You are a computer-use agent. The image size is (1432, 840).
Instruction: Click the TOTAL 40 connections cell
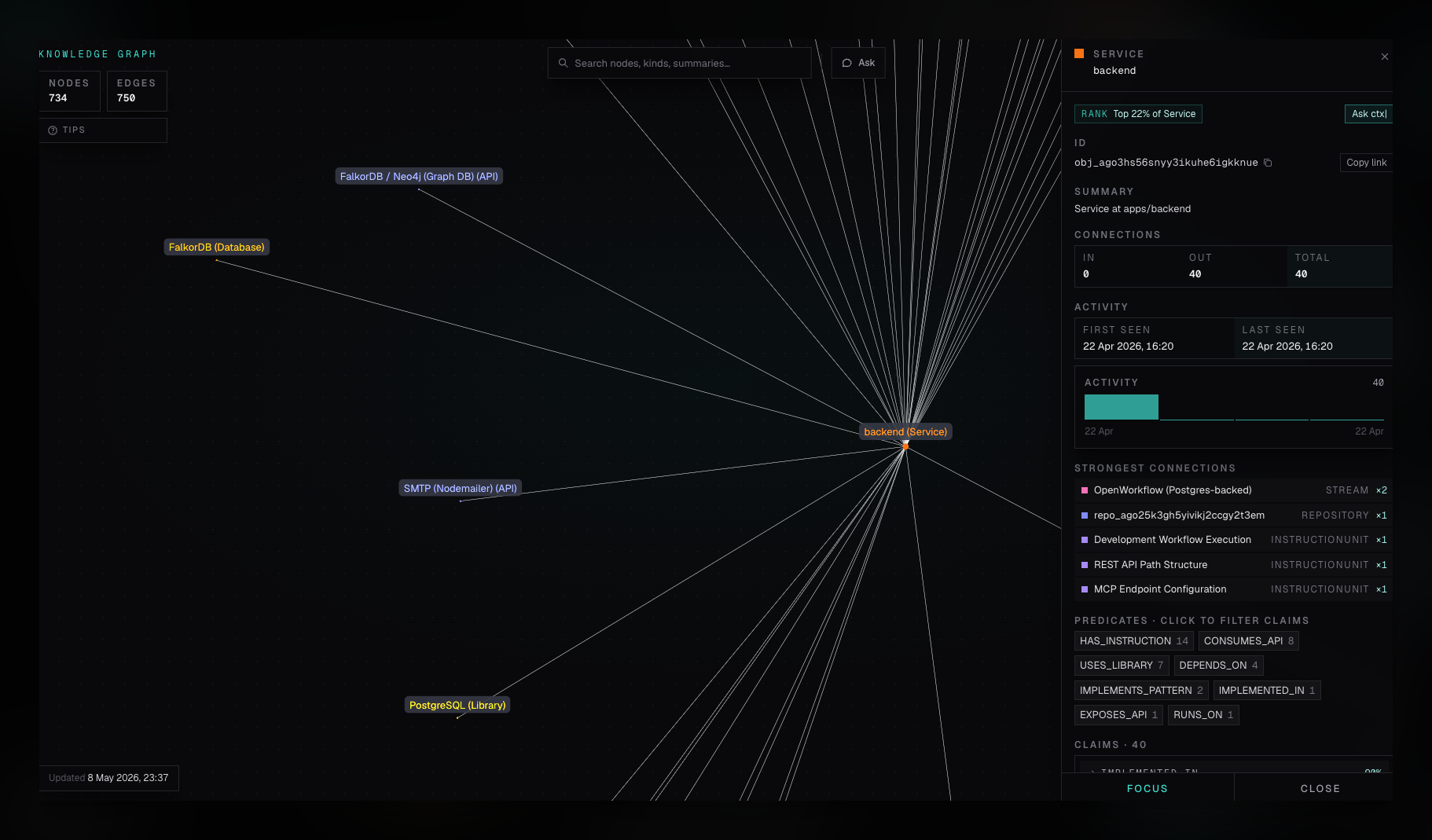point(1340,266)
